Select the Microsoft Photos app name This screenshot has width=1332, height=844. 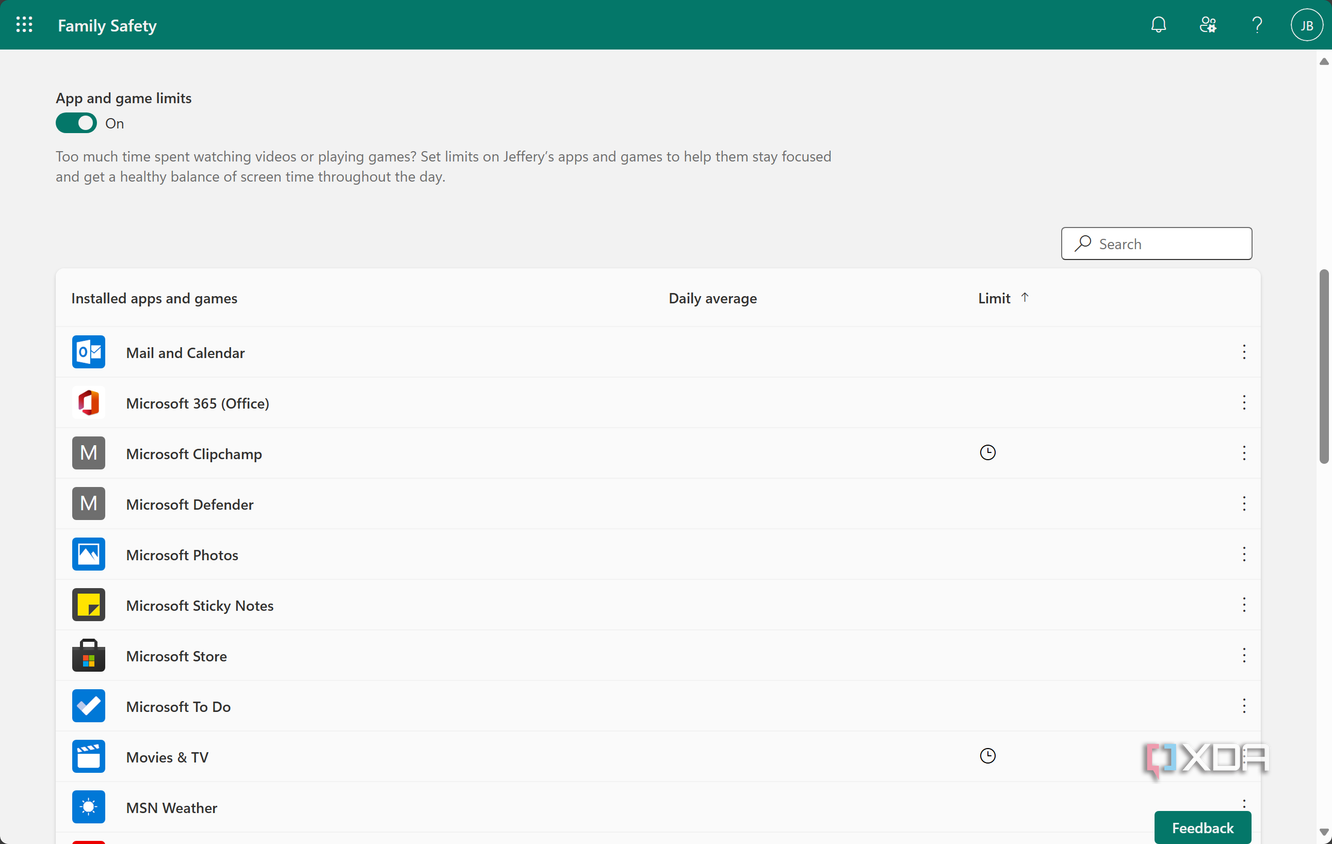[182, 555]
